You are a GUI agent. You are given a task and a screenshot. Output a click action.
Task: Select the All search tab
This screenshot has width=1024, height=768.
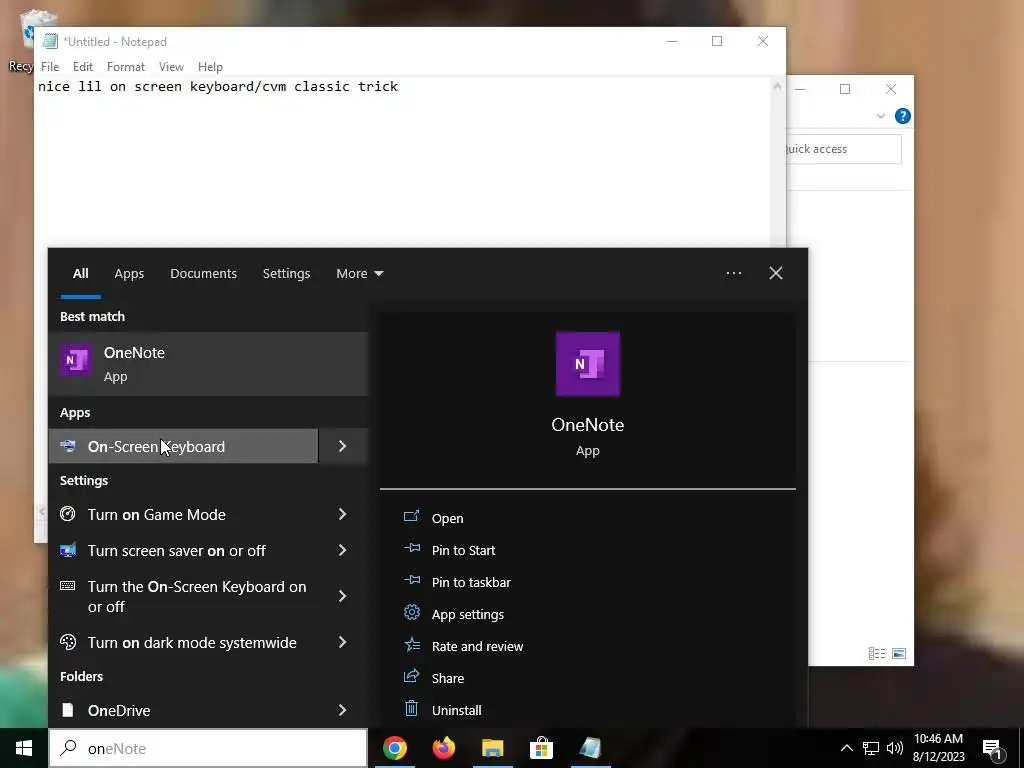(80, 274)
